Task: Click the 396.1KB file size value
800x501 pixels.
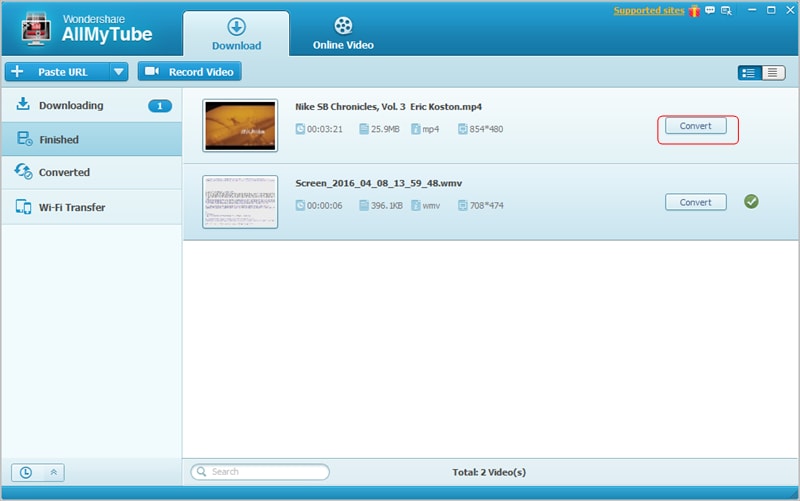Action: pos(387,206)
